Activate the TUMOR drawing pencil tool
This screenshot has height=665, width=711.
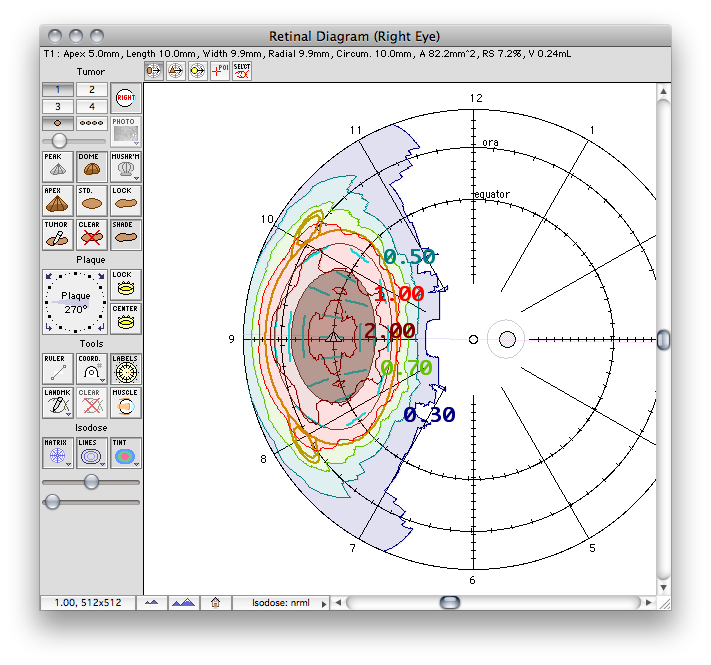point(58,235)
